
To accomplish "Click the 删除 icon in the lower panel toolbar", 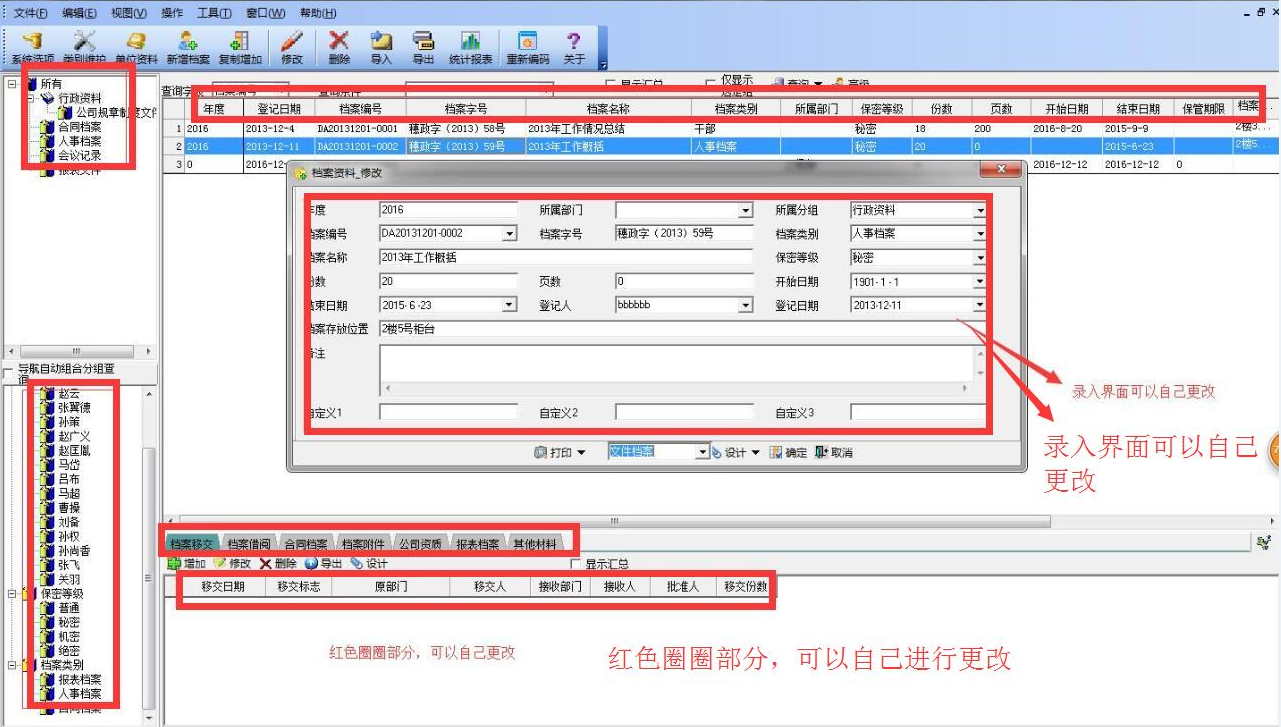I will click(265, 564).
